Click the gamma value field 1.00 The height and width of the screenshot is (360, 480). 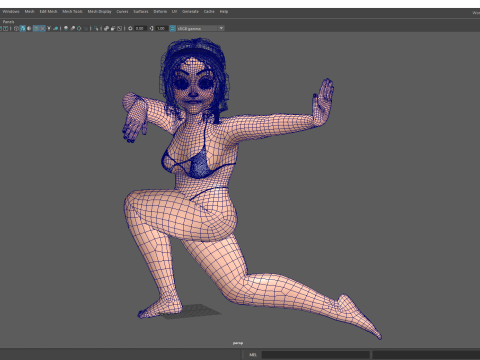coord(161,29)
